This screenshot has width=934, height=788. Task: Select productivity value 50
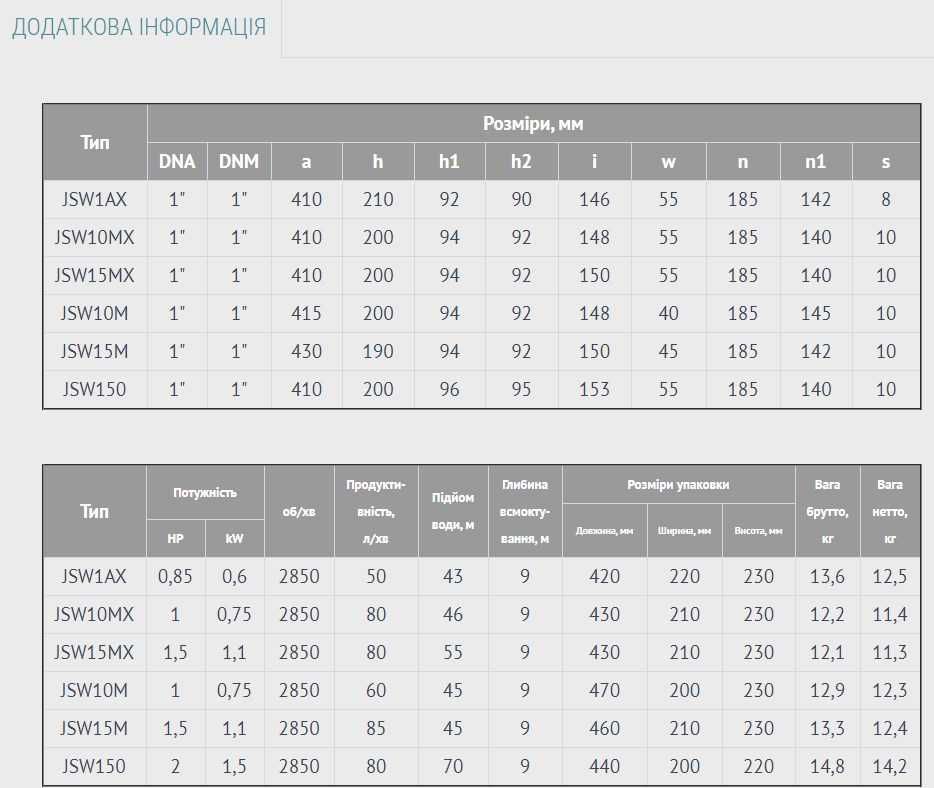coord(376,576)
